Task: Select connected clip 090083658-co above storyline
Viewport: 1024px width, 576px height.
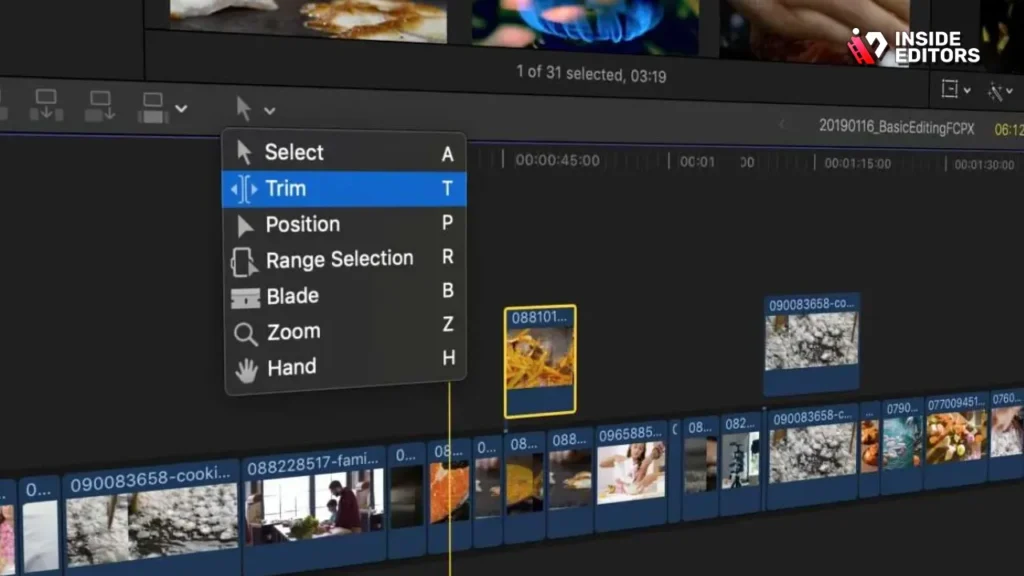Action: pyautogui.click(x=812, y=345)
